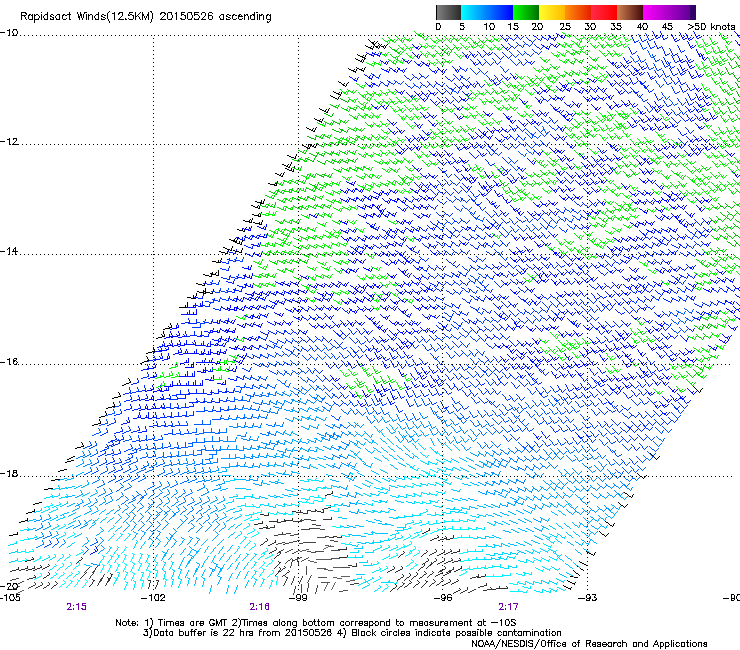
Task: Click the -10 latitude axis label
Action: pos(9,33)
